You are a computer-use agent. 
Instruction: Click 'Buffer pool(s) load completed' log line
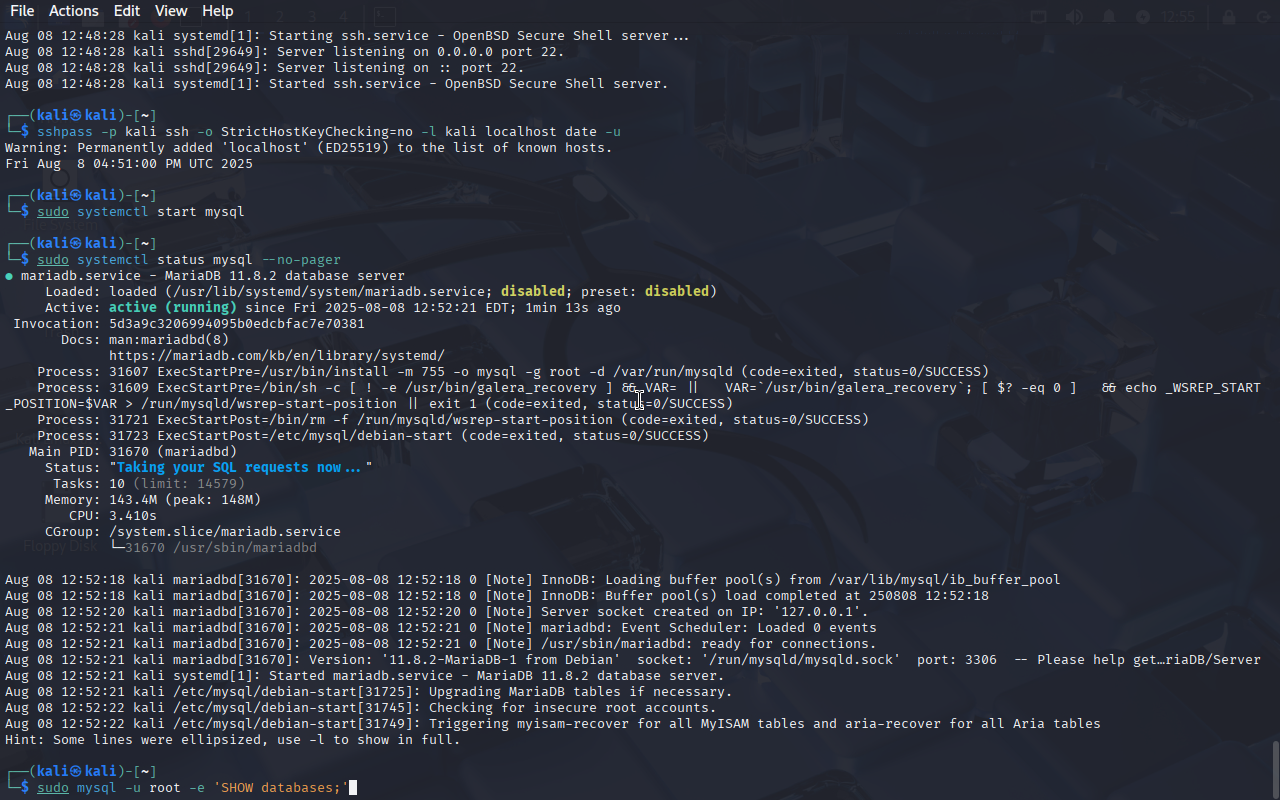tap(497, 595)
